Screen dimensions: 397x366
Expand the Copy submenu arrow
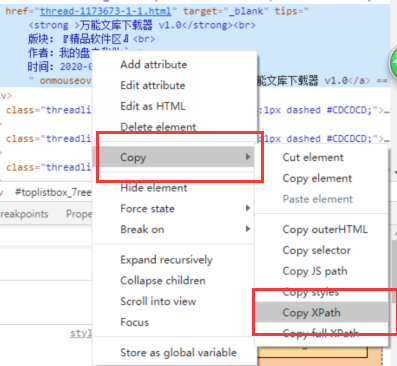tap(248, 157)
